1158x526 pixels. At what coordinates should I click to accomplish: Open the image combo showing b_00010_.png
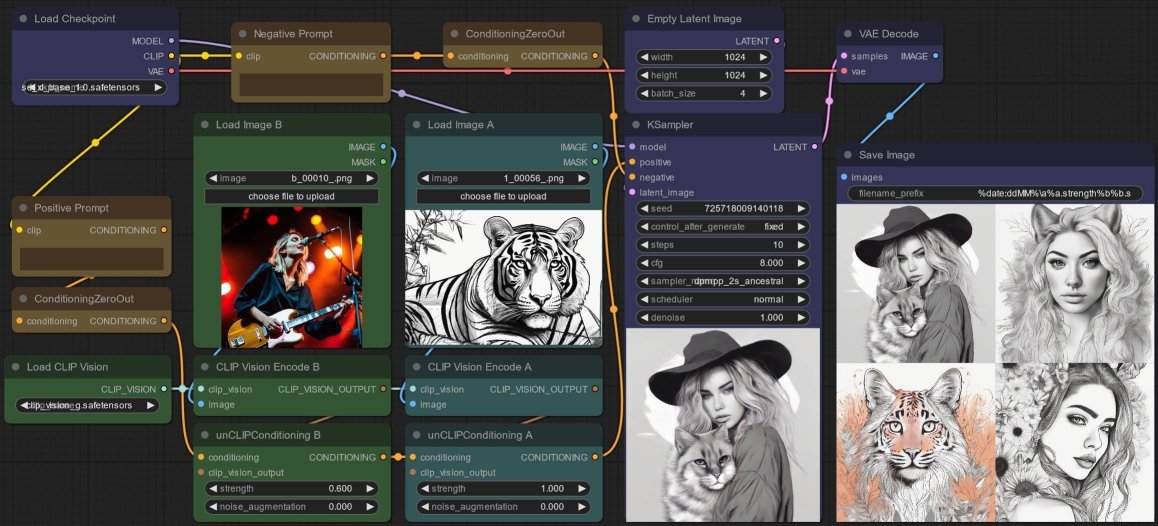(292, 178)
